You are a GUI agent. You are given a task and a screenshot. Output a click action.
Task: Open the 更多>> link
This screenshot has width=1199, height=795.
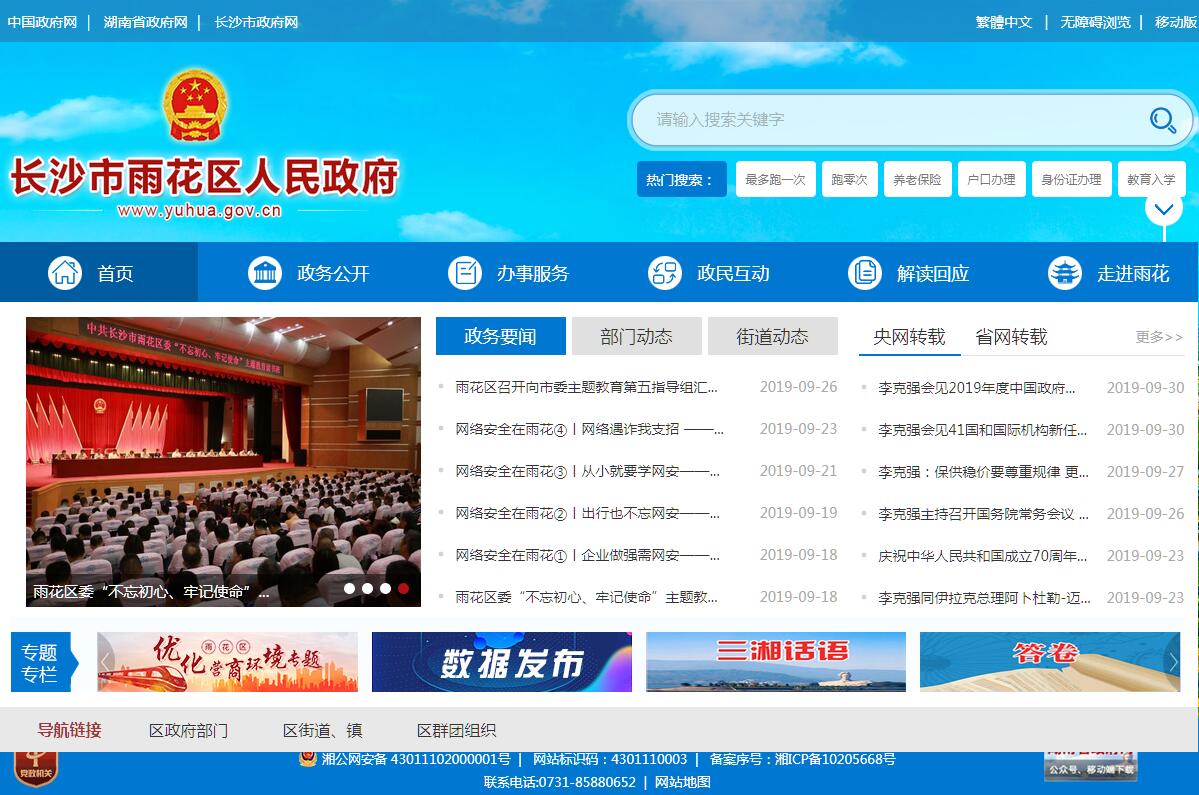[1159, 337]
